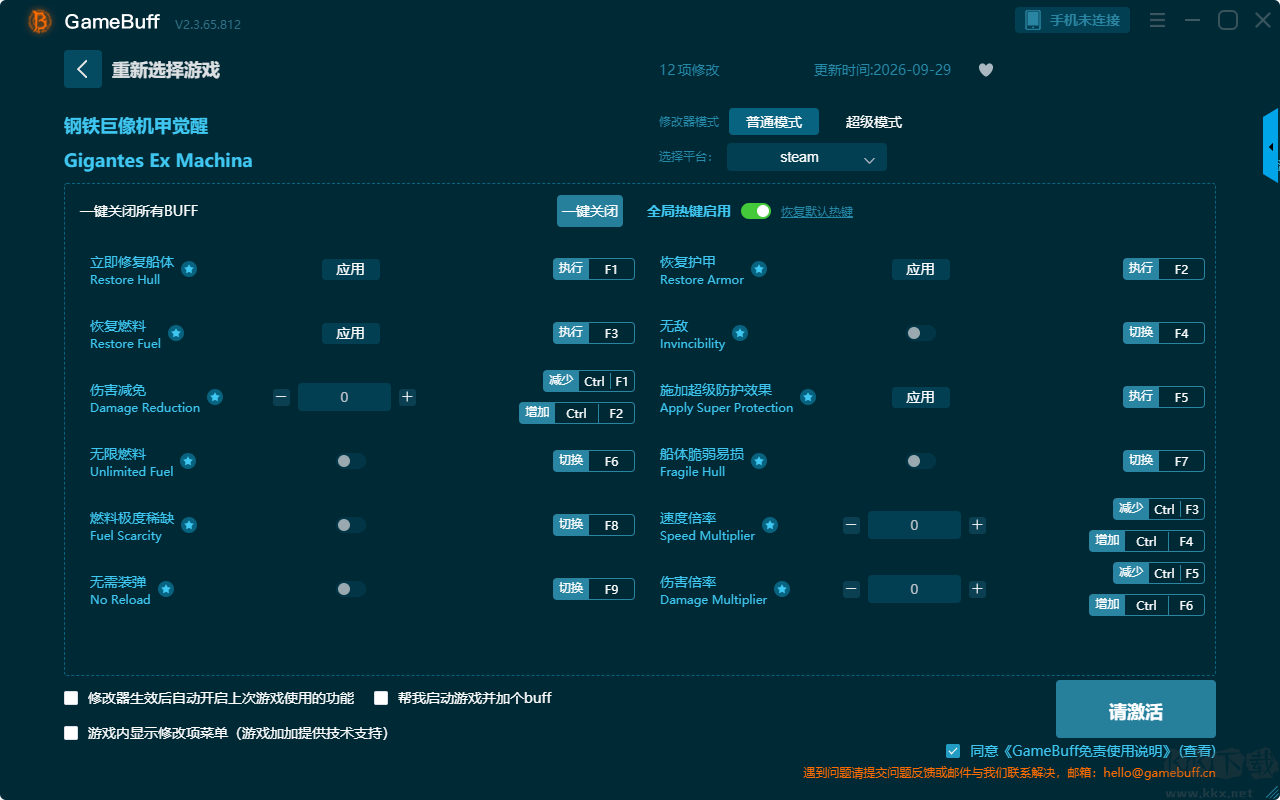This screenshot has width=1280, height=800.
Task: Click the star icon next to Restore Armor
Action: 759,269
